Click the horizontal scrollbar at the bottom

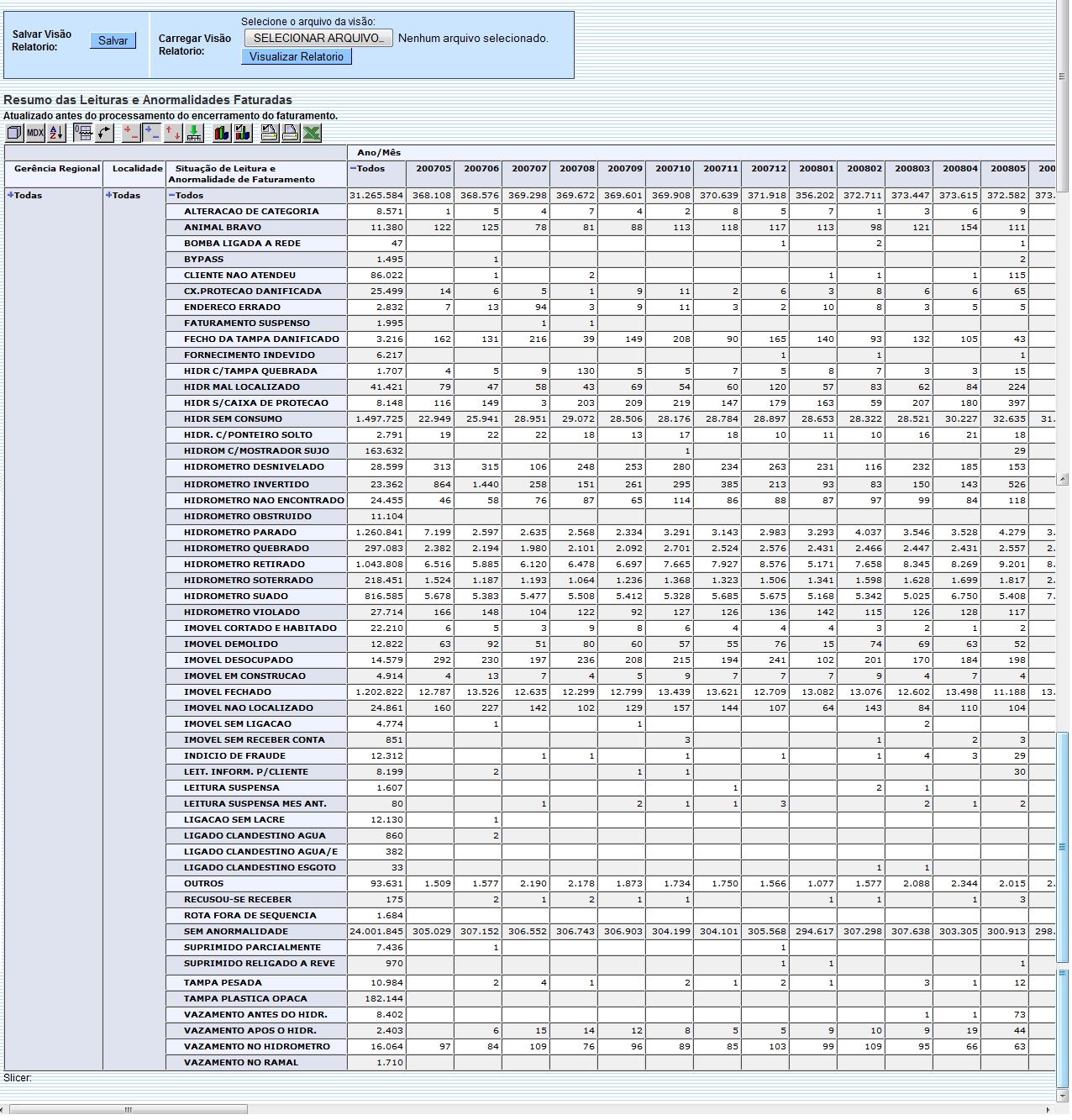click(x=126, y=1109)
